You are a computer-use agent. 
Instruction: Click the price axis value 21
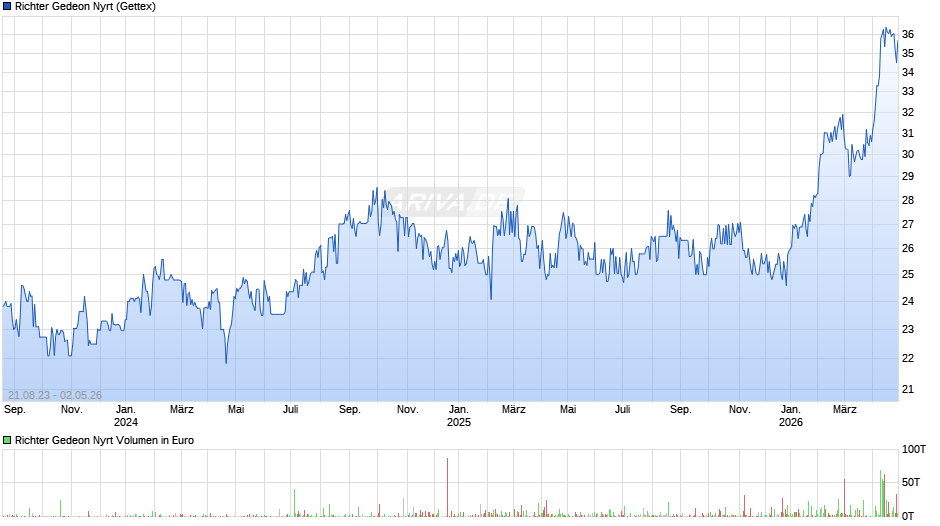pos(908,389)
